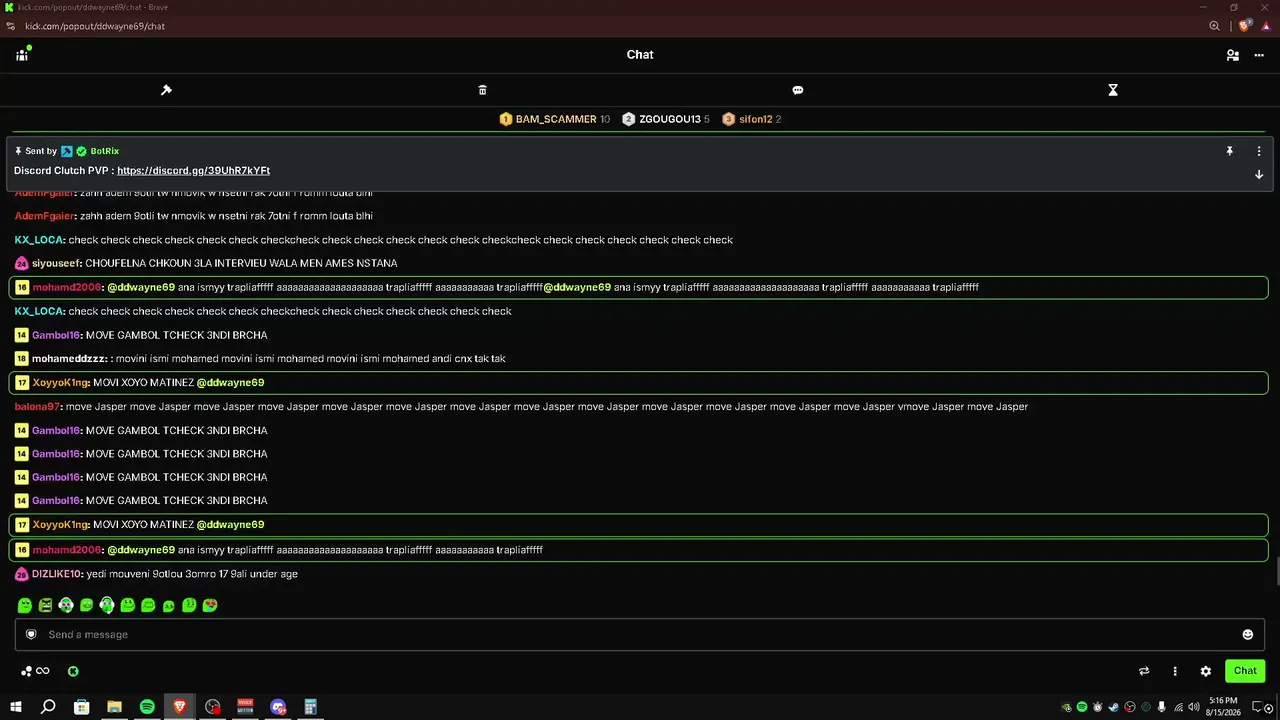
Task: Open Voicemeeter from taskbar
Action: [x=245, y=707]
